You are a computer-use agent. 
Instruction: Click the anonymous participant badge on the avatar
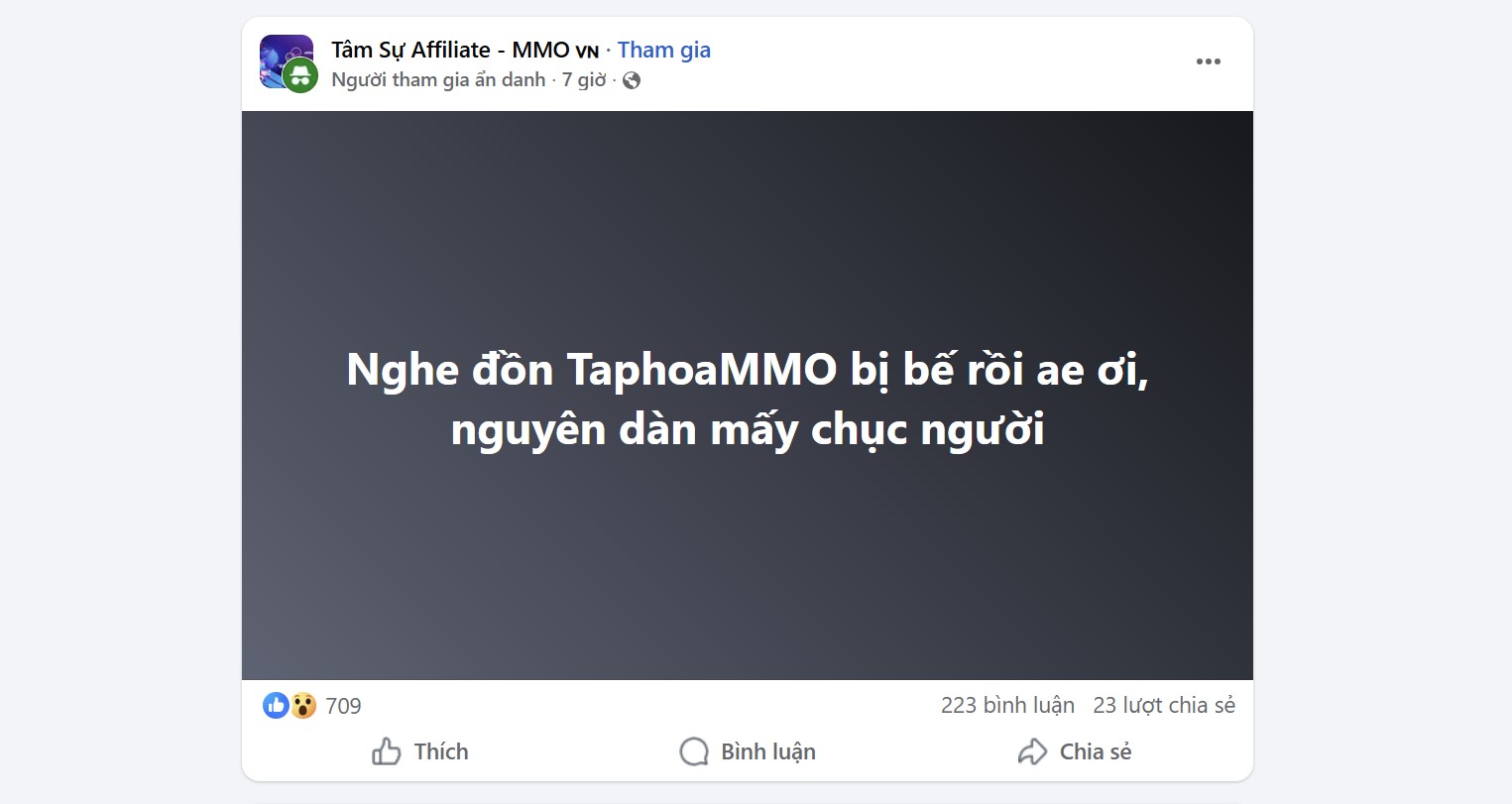(299, 75)
